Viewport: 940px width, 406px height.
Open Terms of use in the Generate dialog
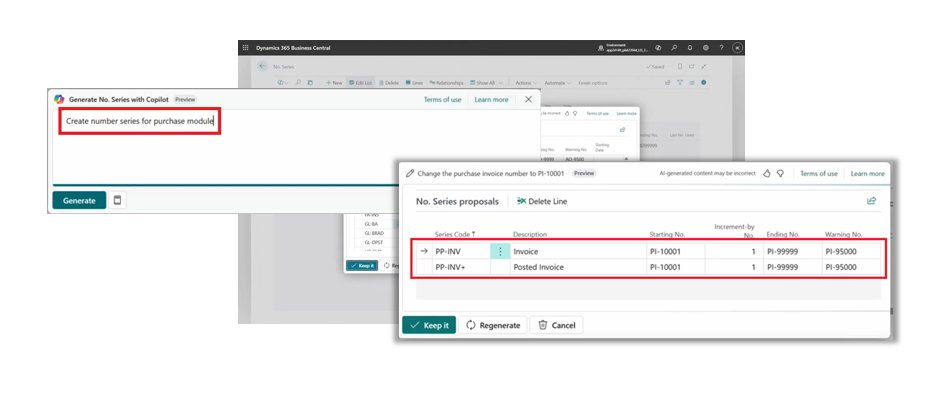click(x=442, y=100)
